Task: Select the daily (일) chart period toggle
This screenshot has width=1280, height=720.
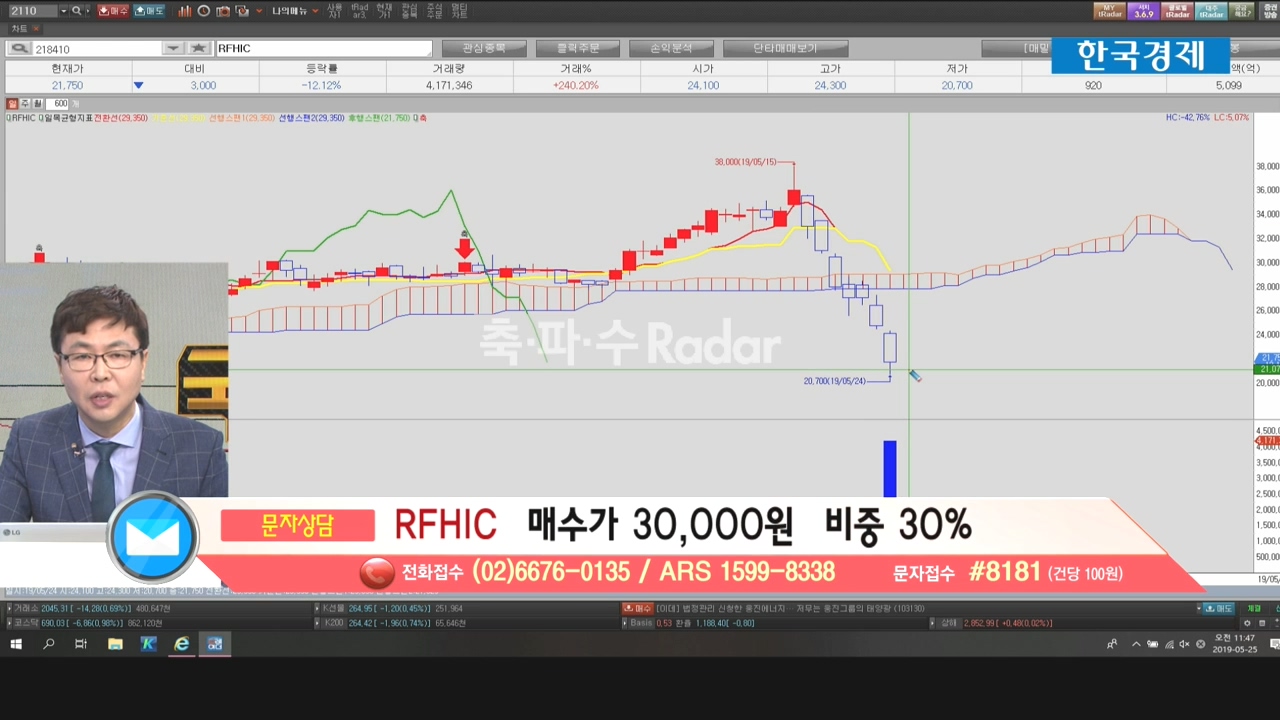Action: click(12, 104)
